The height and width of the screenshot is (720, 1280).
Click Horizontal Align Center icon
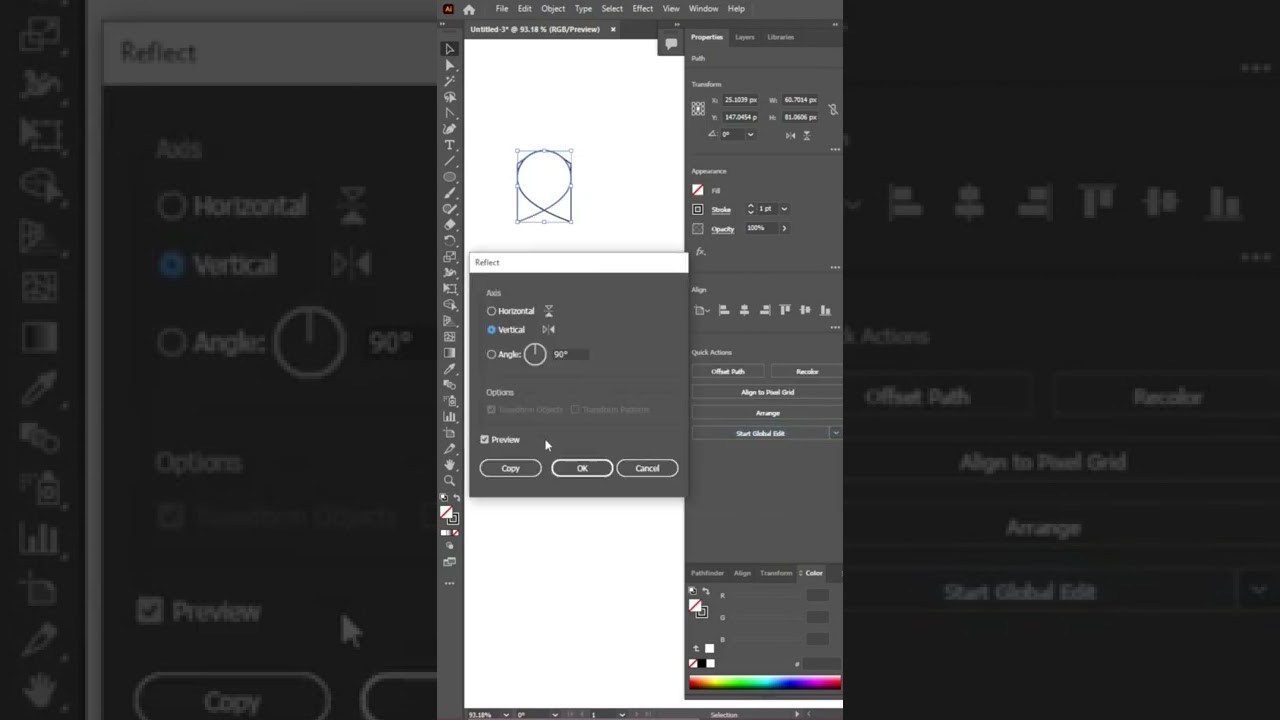click(x=744, y=310)
